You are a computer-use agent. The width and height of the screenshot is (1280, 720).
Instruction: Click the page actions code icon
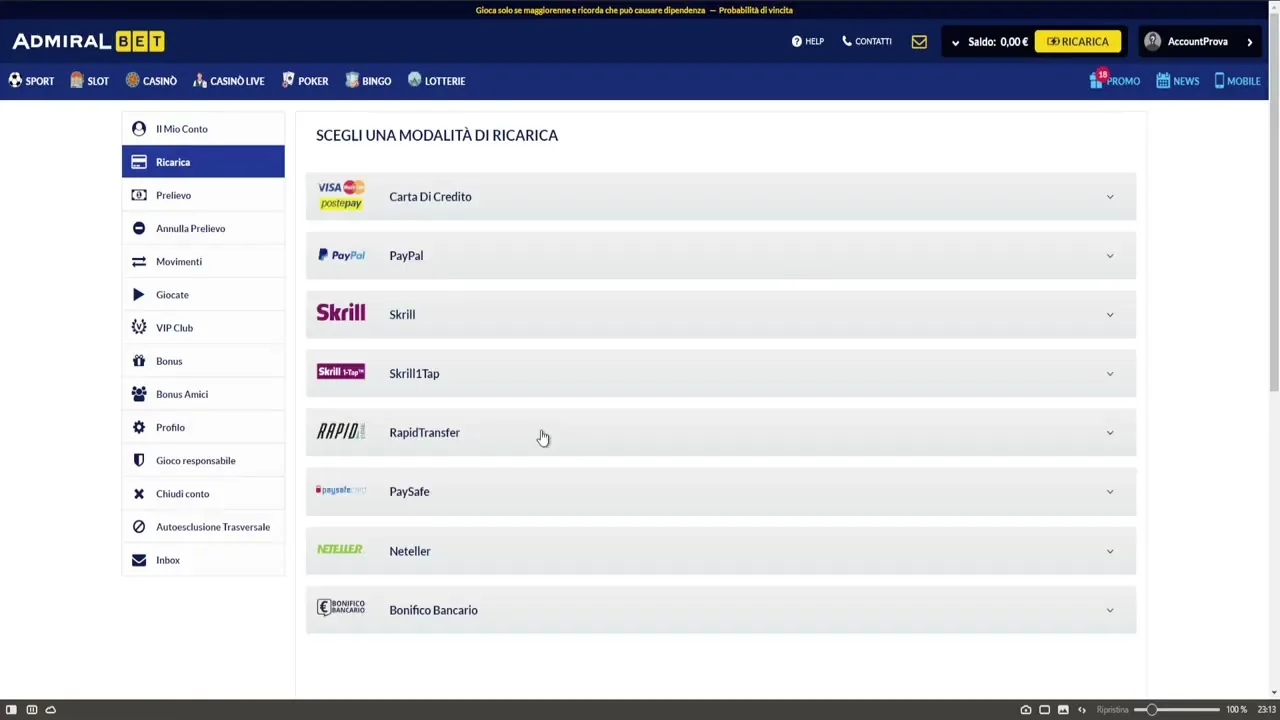click(x=1082, y=710)
